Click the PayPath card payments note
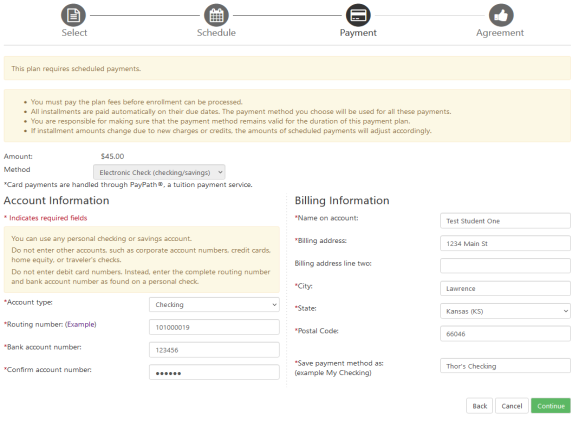The height and width of the screenshot is (427, 579). tap(128, 185)
